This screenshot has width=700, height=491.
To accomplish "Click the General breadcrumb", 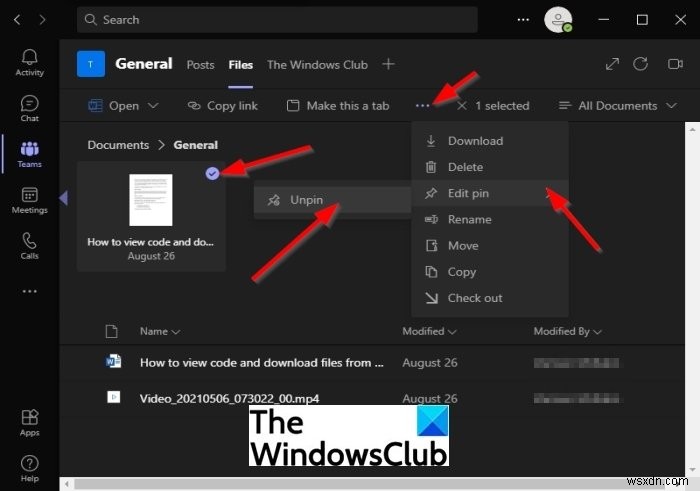I will tap(196, 145).
